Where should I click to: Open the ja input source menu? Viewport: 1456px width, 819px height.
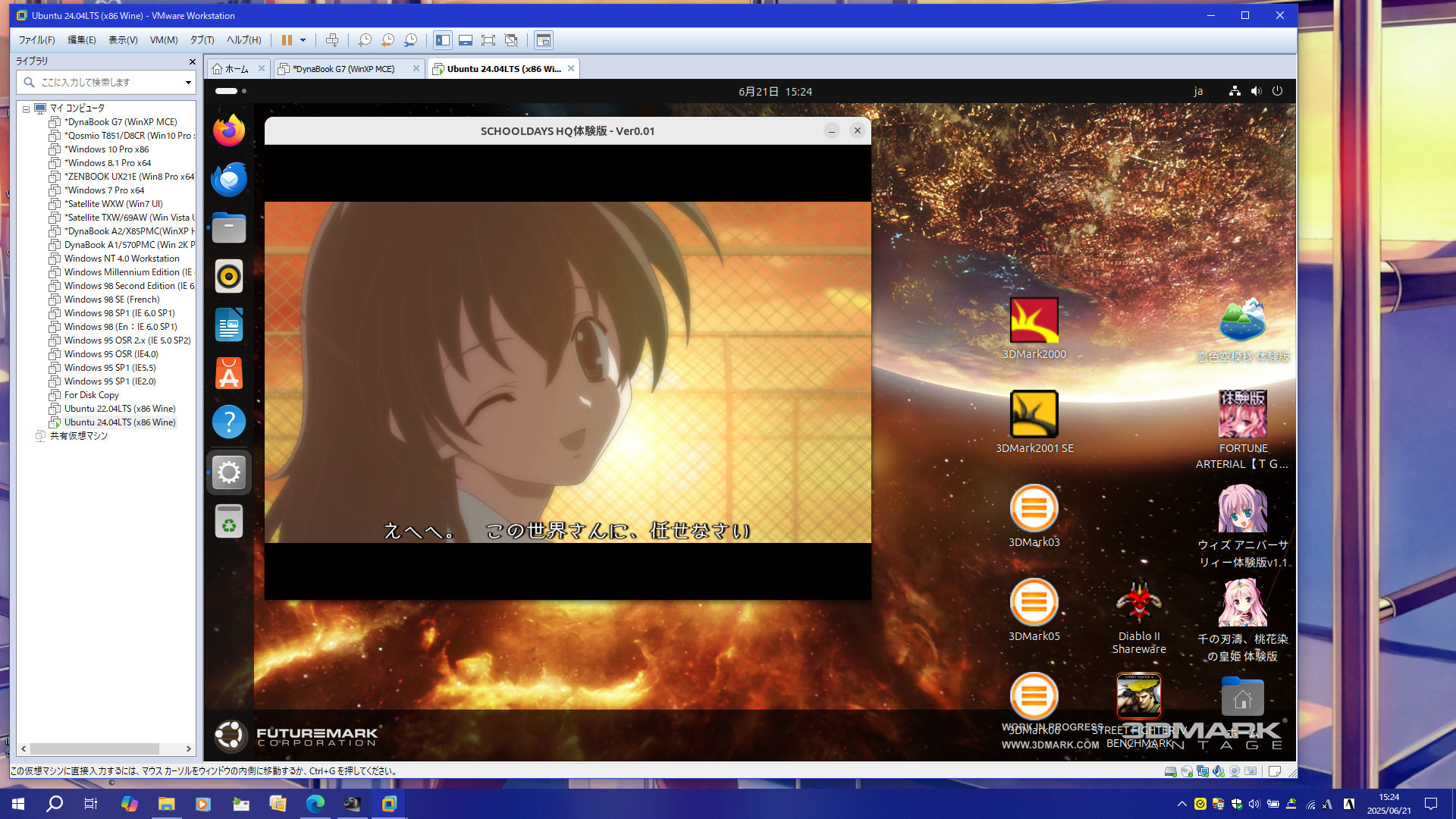click(1198, 92)
